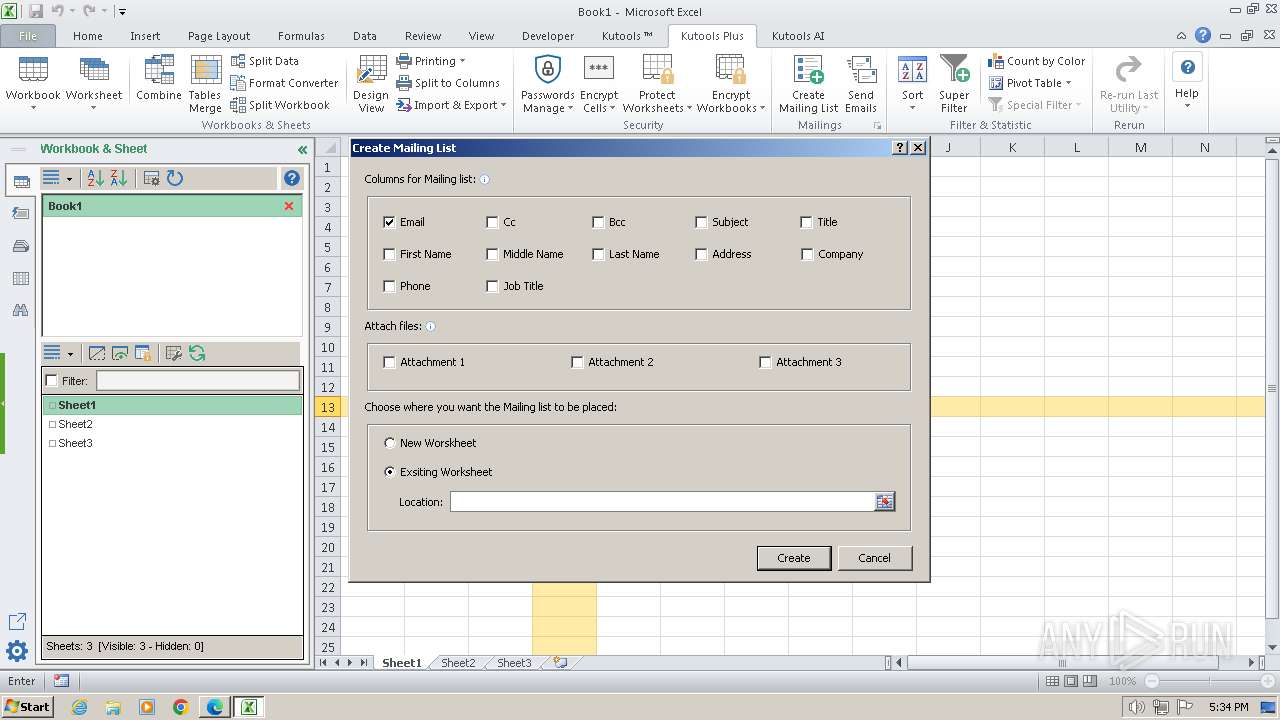Image resolution: width=1280 pixels, height=720 pixels.
Task: Enable the Company checkbox
Action: tap(807, 254)
